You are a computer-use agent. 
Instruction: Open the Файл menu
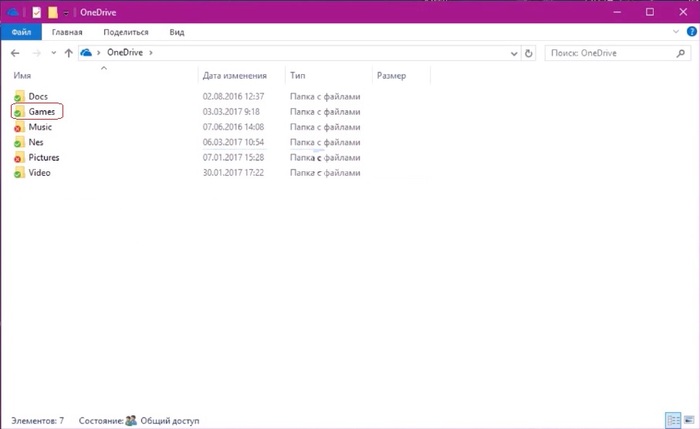21,32
